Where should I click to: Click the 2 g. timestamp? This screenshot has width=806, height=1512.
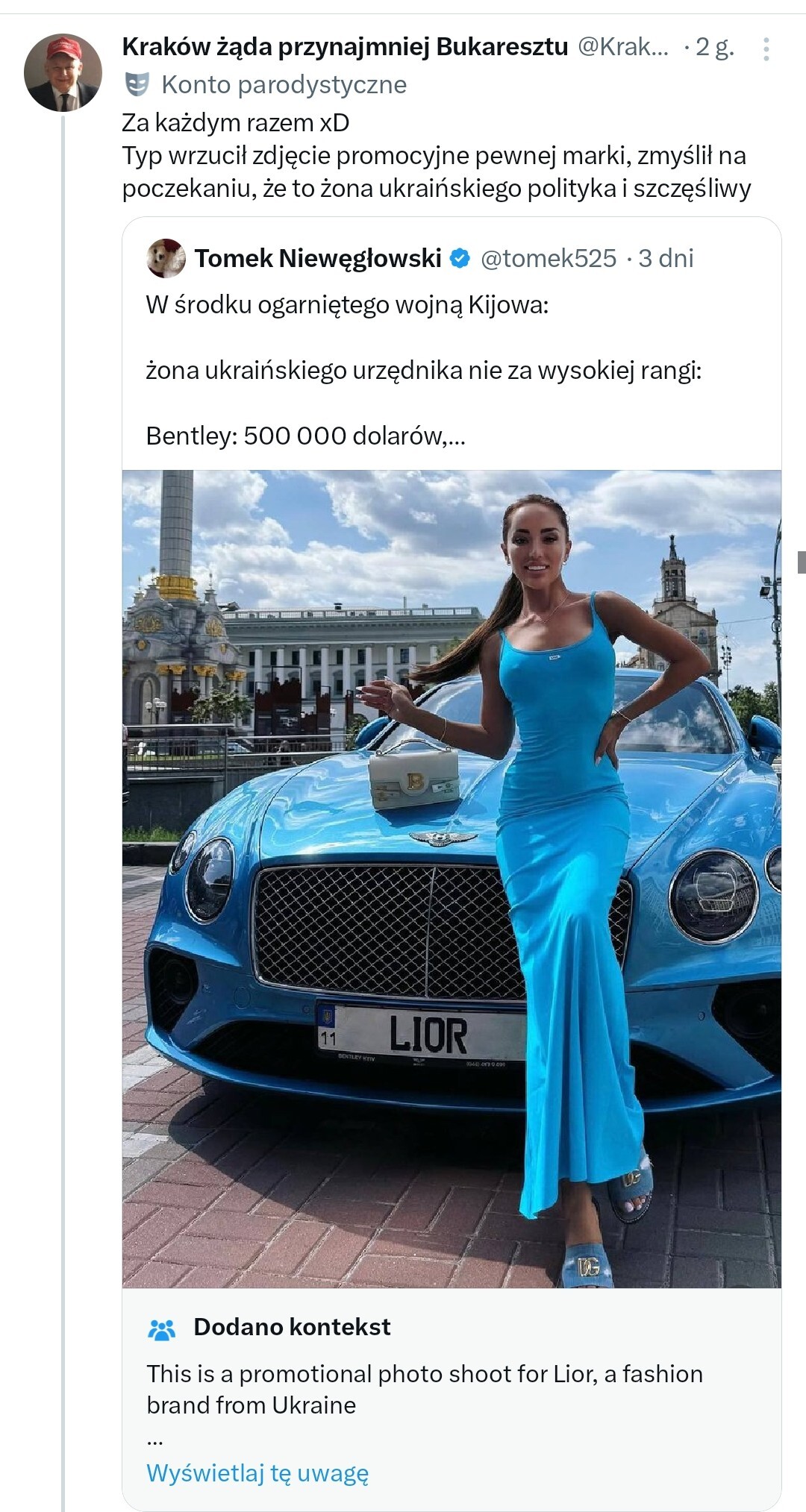(714, 47)
